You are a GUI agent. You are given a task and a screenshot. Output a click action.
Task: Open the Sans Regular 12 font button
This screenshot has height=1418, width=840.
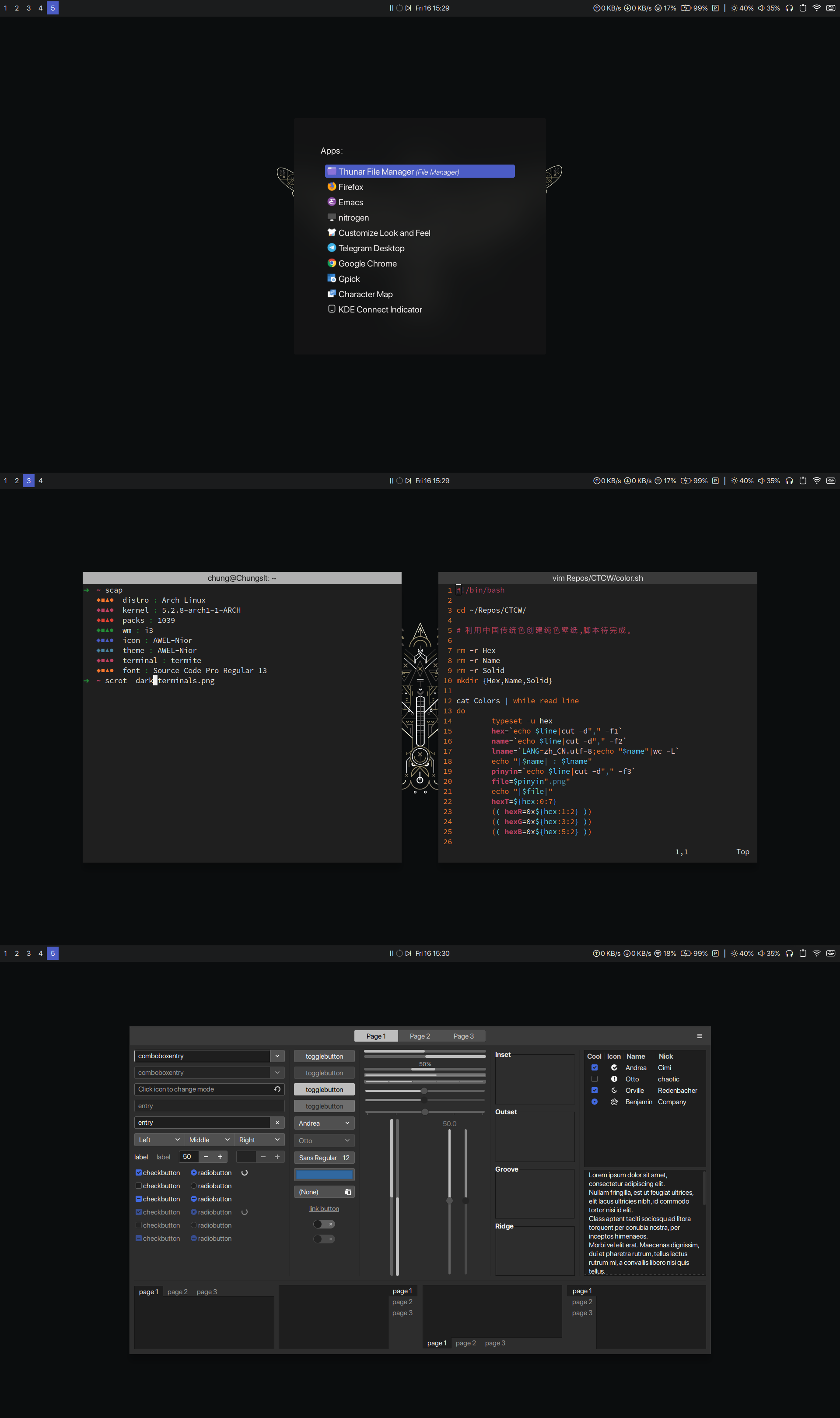pos(324,1158)
